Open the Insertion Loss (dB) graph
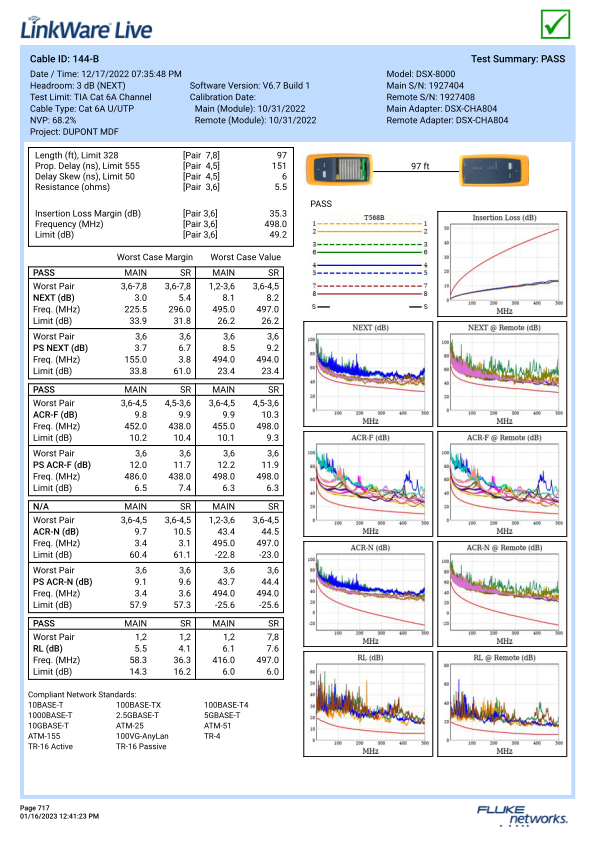Image resolution: width=595 pixels, height=841 pixels. (502, 264)
